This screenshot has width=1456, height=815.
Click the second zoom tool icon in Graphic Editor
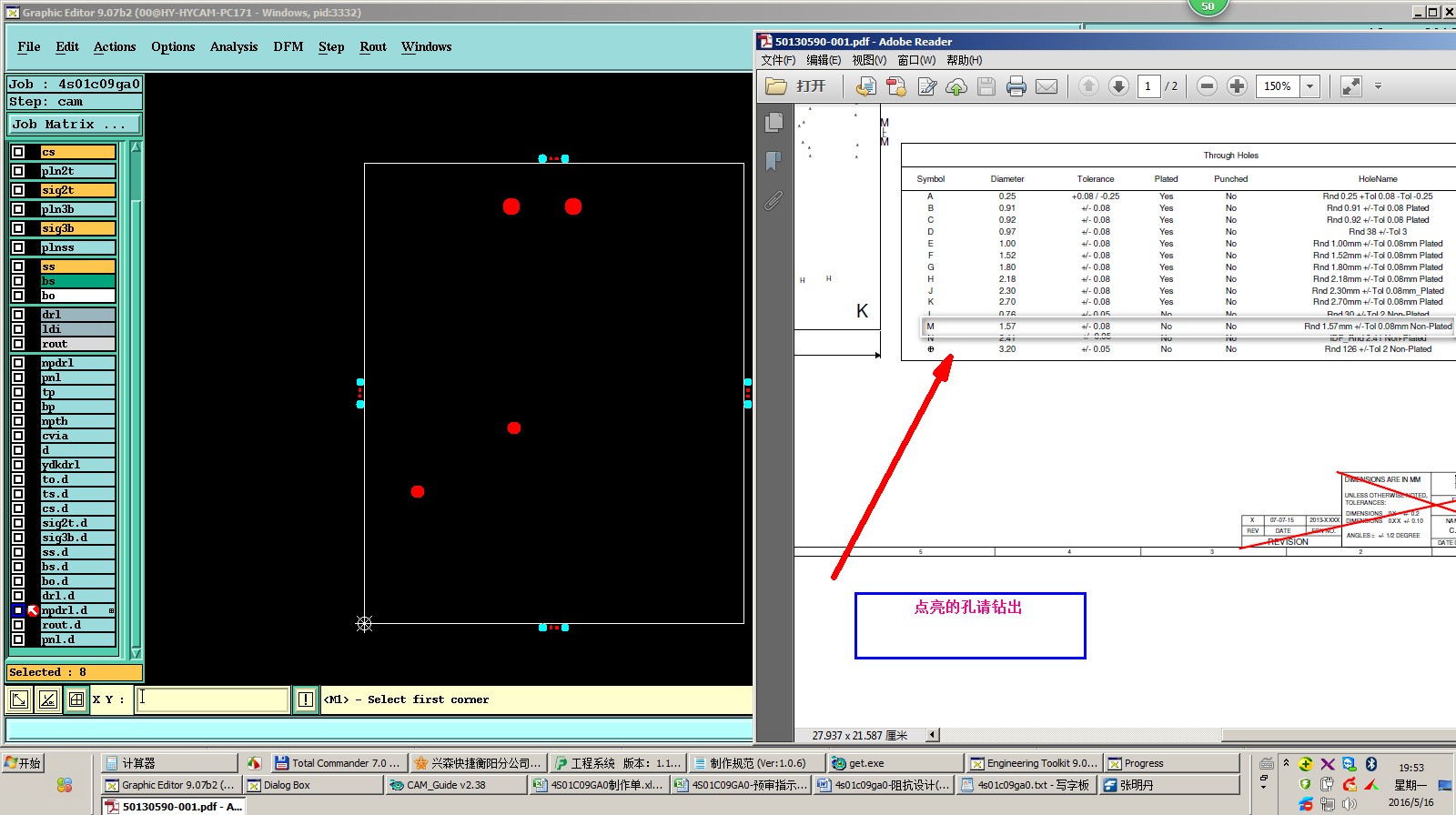click(x=48, y=699)
